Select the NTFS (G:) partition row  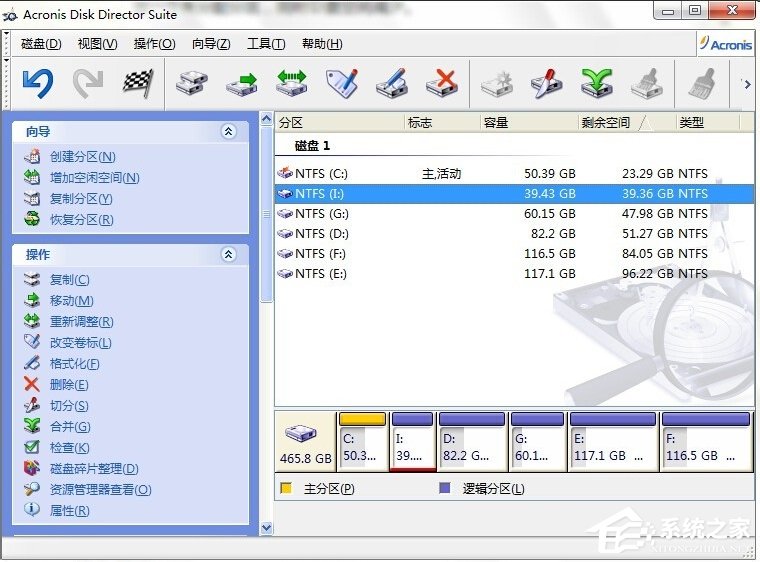coord(322,214)
